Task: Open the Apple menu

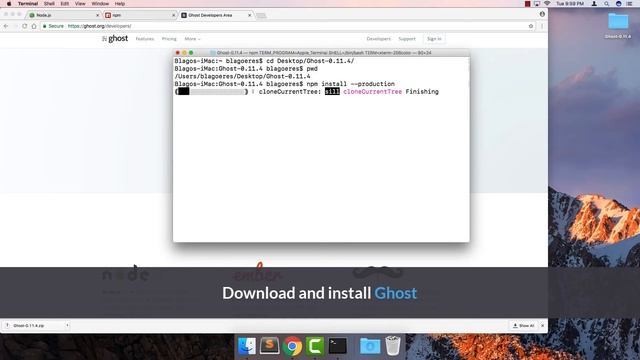Action: coord(9,4)
